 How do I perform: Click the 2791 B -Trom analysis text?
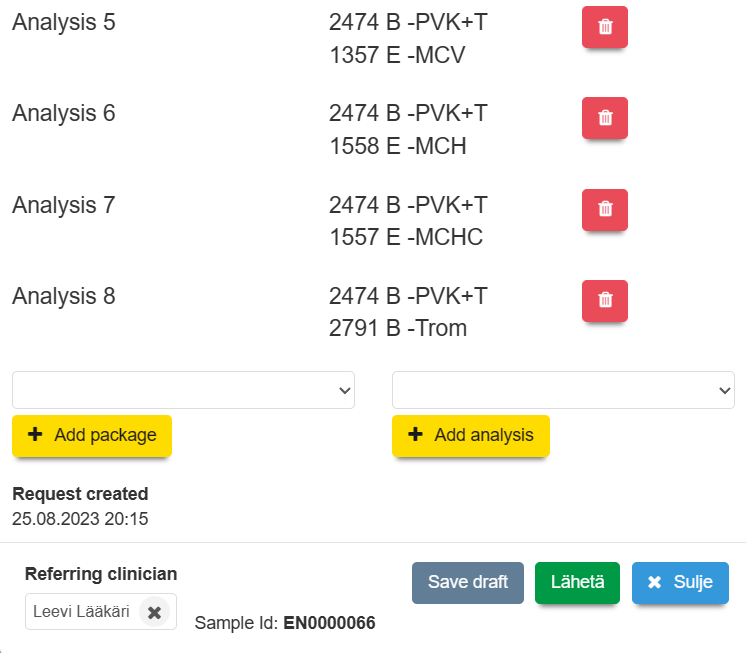[x=397, y=328]
